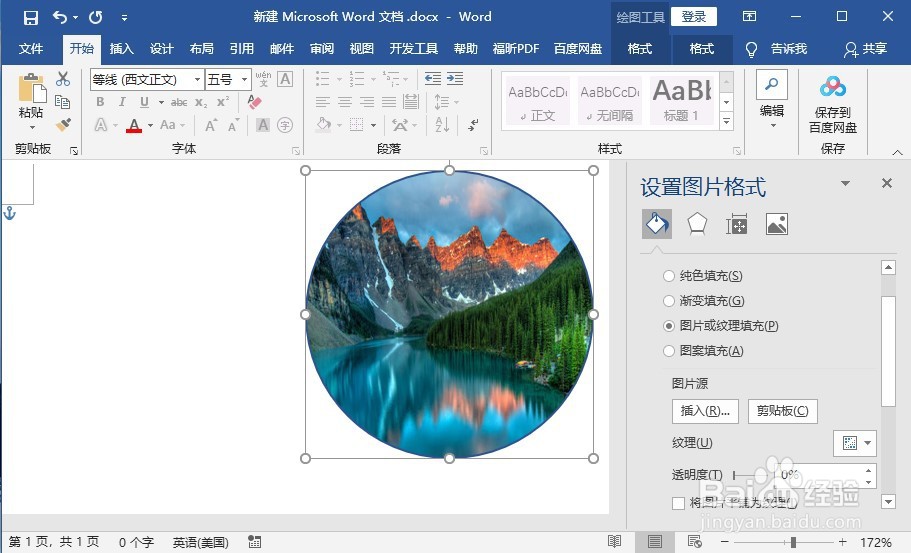Apply Underline formatting
Screen dimensions: 911x553
(144, 102)
